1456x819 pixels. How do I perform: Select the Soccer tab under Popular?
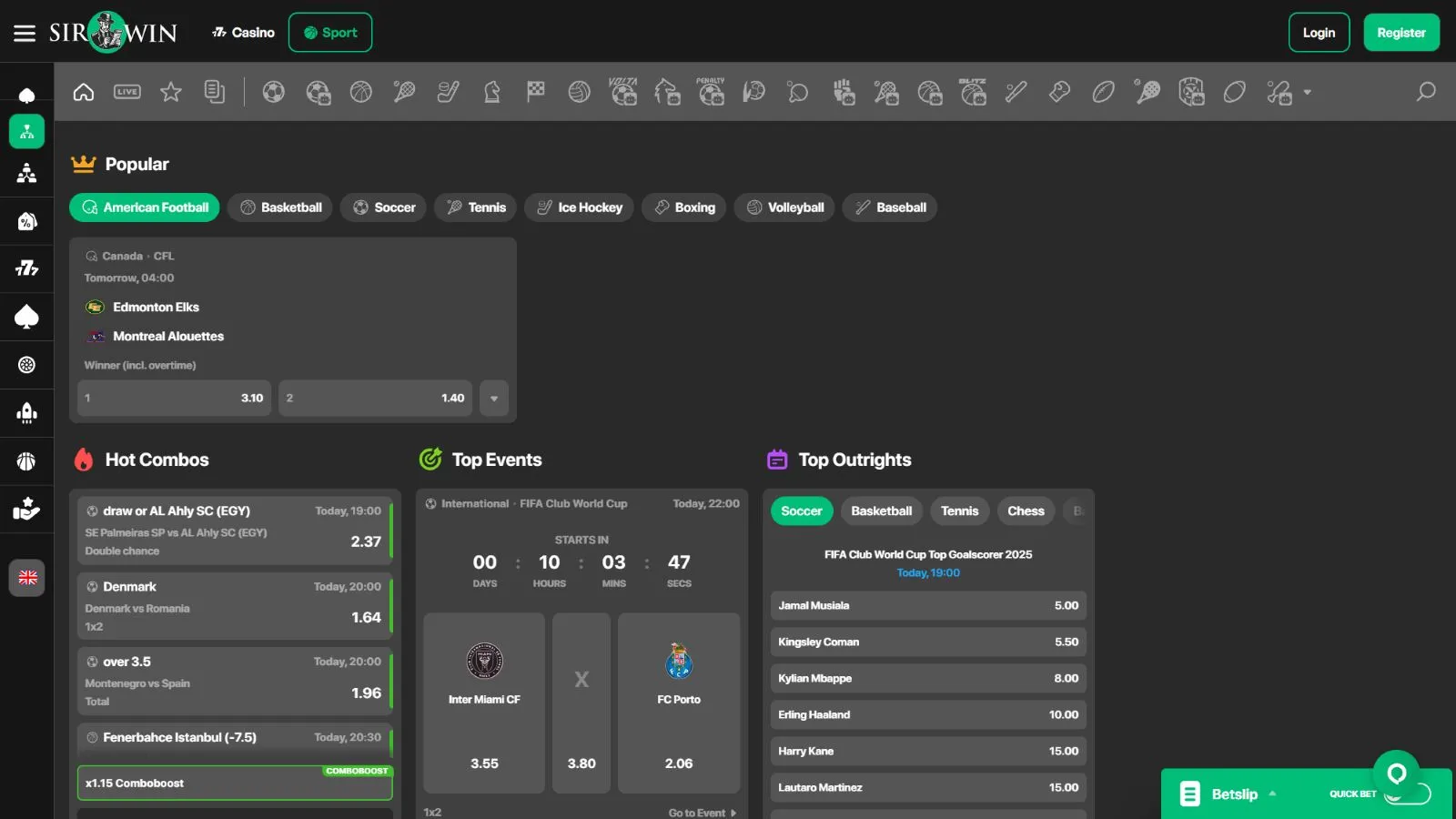[384, 207]
